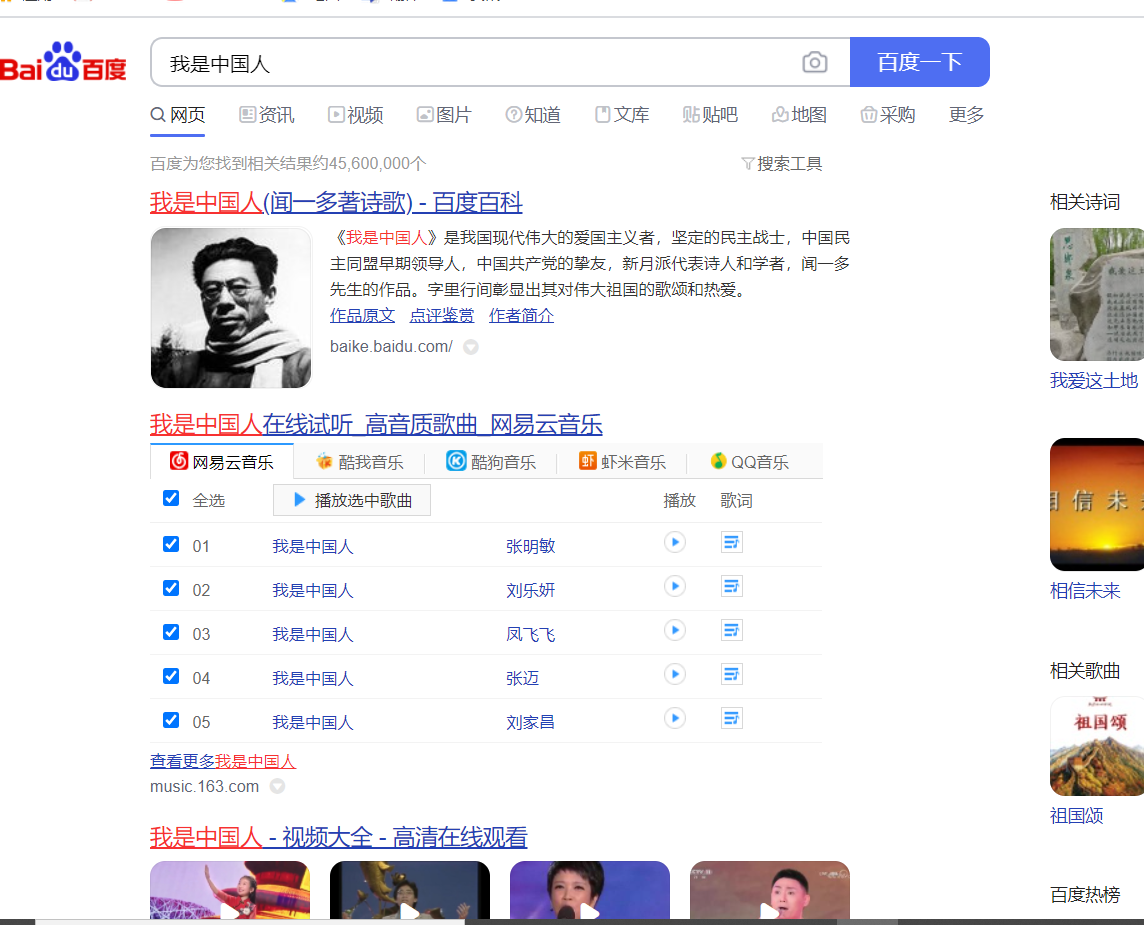Uncheck song 03 checkbox
1144x925 pixels.
tap(171, 632)
